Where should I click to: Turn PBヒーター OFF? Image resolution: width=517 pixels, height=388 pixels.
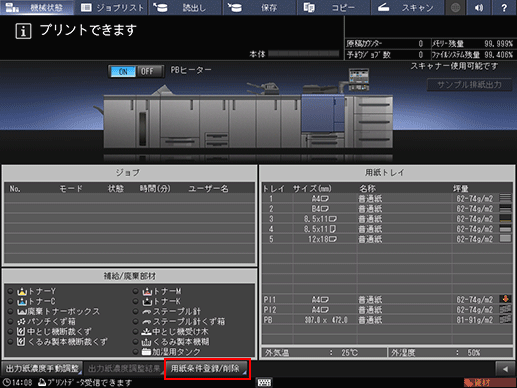[147, 71]
